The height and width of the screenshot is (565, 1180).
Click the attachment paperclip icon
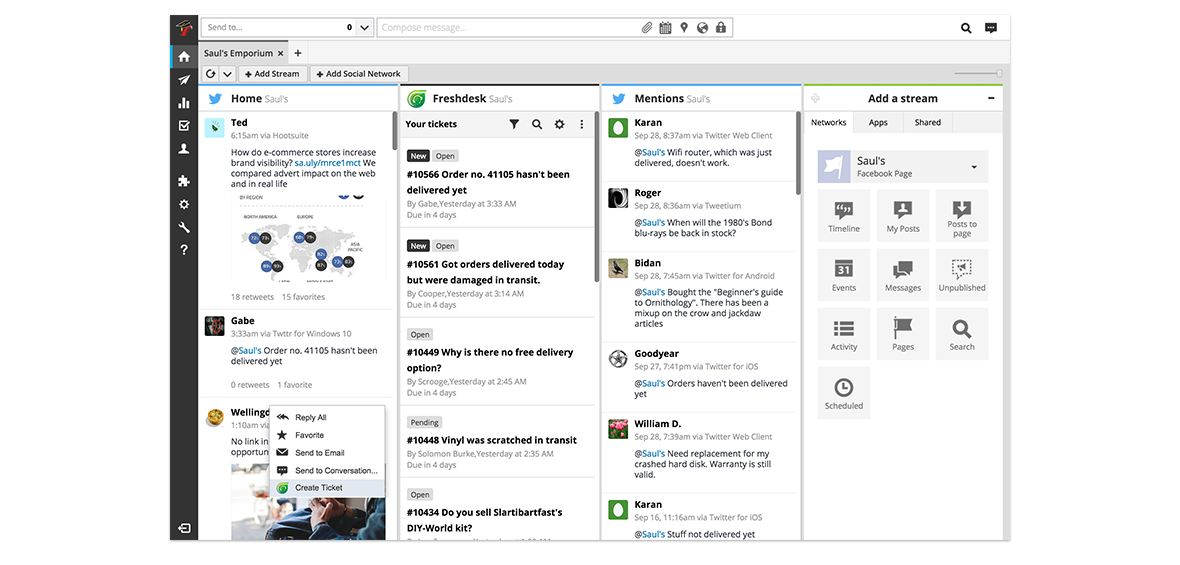(646, 28)
